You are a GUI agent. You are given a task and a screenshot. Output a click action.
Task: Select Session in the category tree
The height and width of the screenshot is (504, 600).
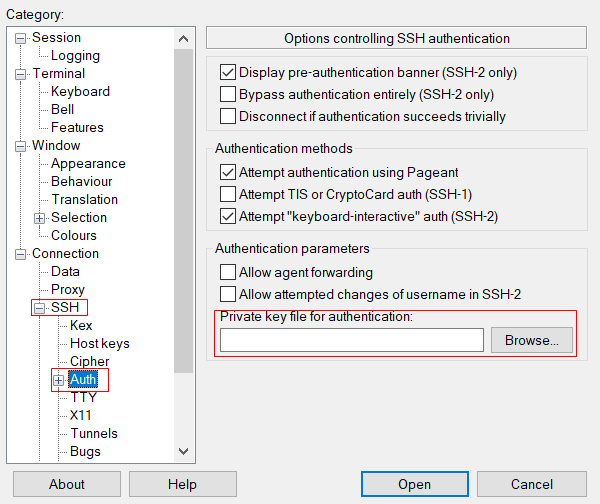57,38
